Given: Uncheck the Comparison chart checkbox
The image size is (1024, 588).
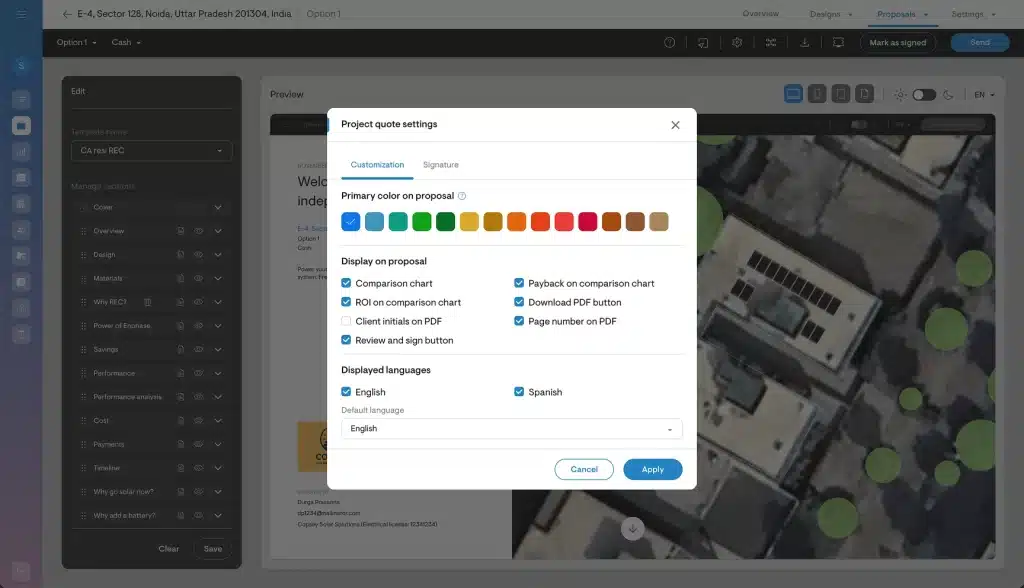Looking at the screenshot, I should [x=346, y=284].
